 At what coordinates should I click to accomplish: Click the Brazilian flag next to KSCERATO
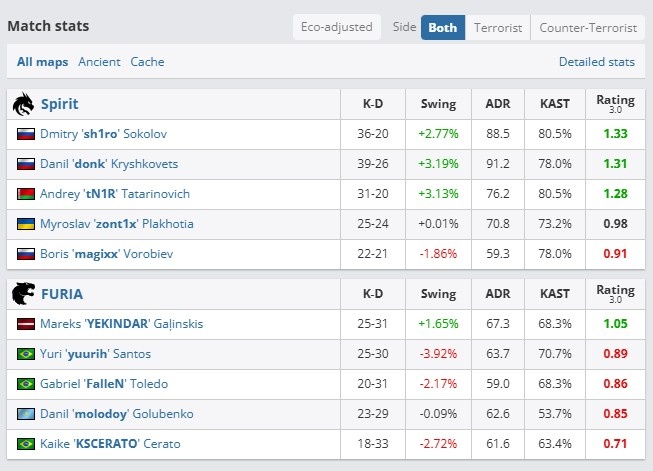tap(26, 444)
